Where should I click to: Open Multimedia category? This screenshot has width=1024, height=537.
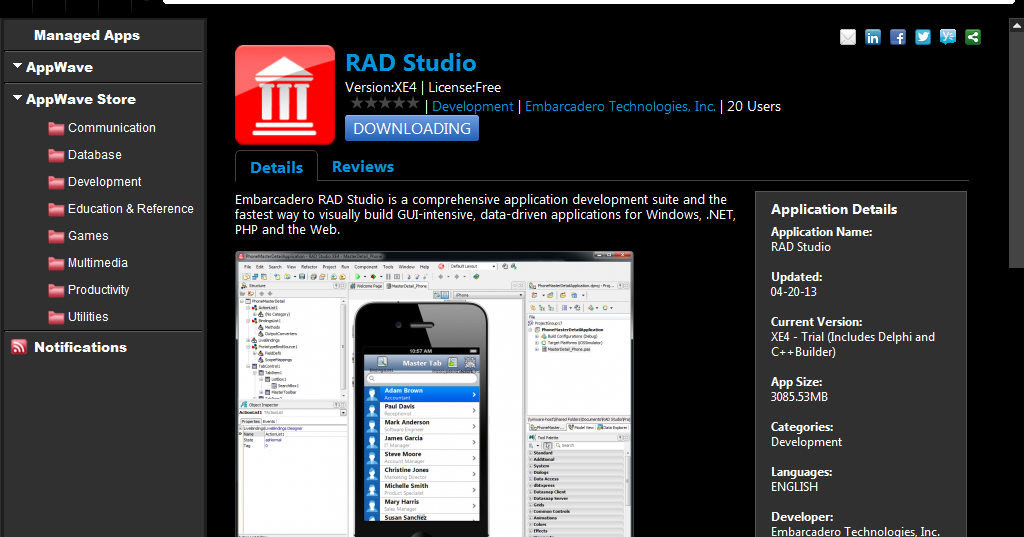click(x=98, y=263)
